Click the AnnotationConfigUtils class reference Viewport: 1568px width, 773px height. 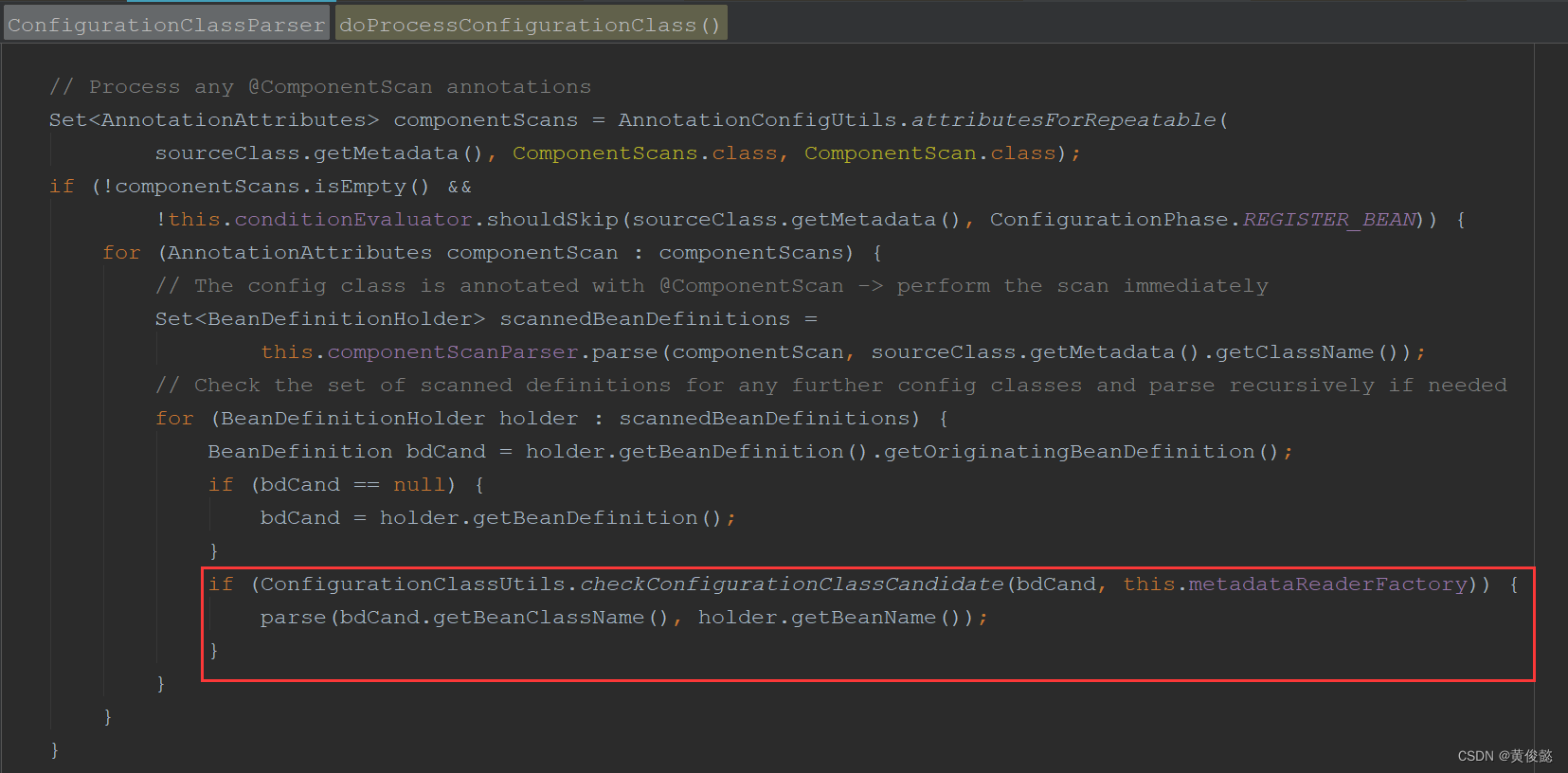tap(758, 120)
